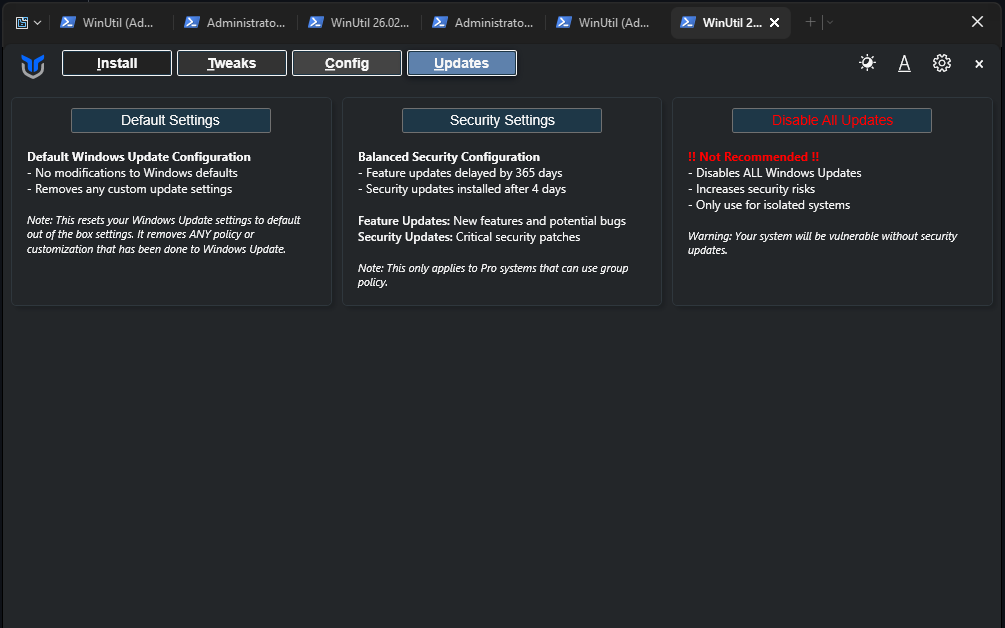The width and height of the screenshot is (1005, 628).
Task: Close WinUtil using the small x beside the gear
Action: 979,64
